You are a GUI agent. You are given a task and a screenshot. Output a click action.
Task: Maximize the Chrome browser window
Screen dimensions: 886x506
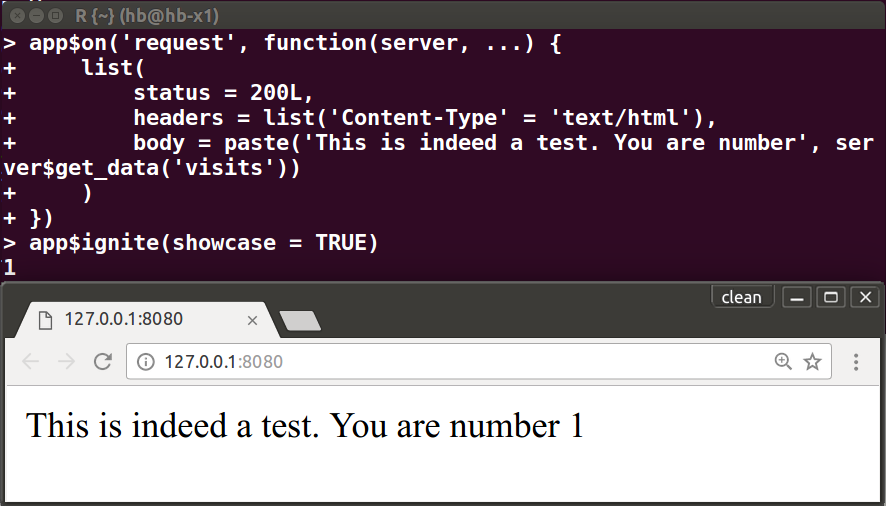(830, 297)
